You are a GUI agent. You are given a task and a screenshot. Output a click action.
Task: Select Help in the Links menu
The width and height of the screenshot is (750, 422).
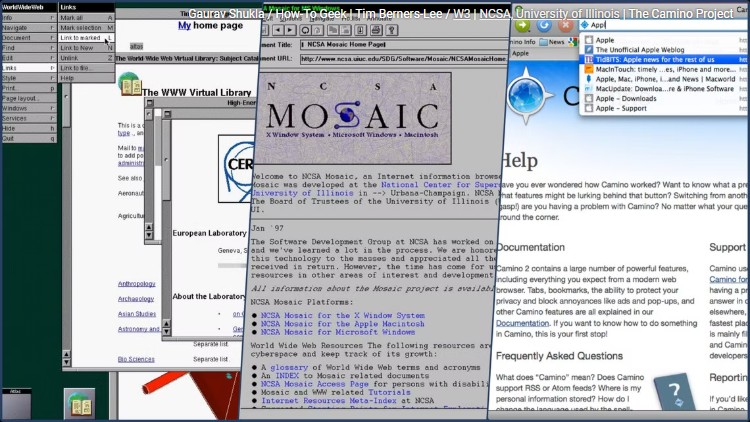click(87, 78)
